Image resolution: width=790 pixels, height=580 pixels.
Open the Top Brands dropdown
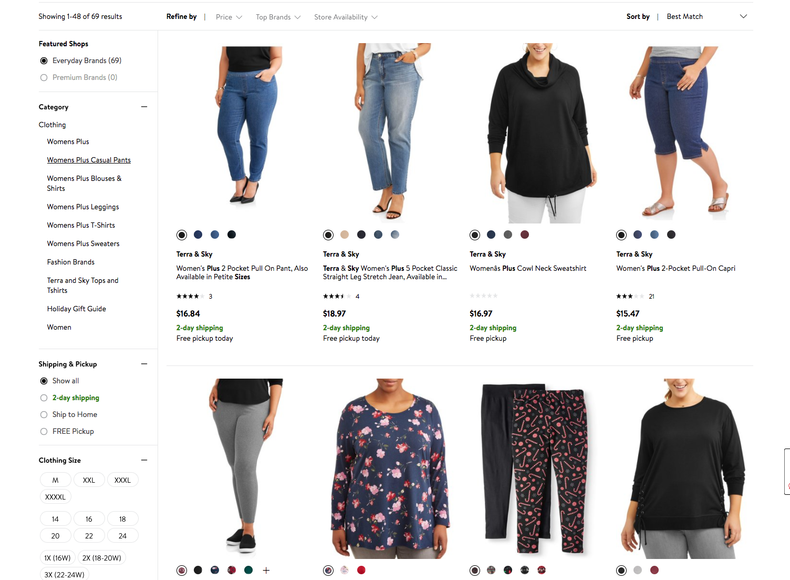278,17
